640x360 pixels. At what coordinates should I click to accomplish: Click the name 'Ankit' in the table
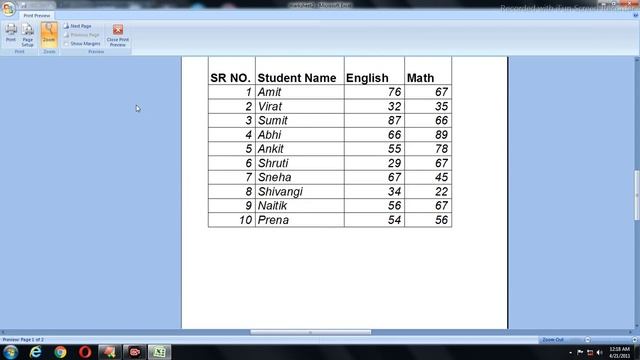click(x=271, y=149)
